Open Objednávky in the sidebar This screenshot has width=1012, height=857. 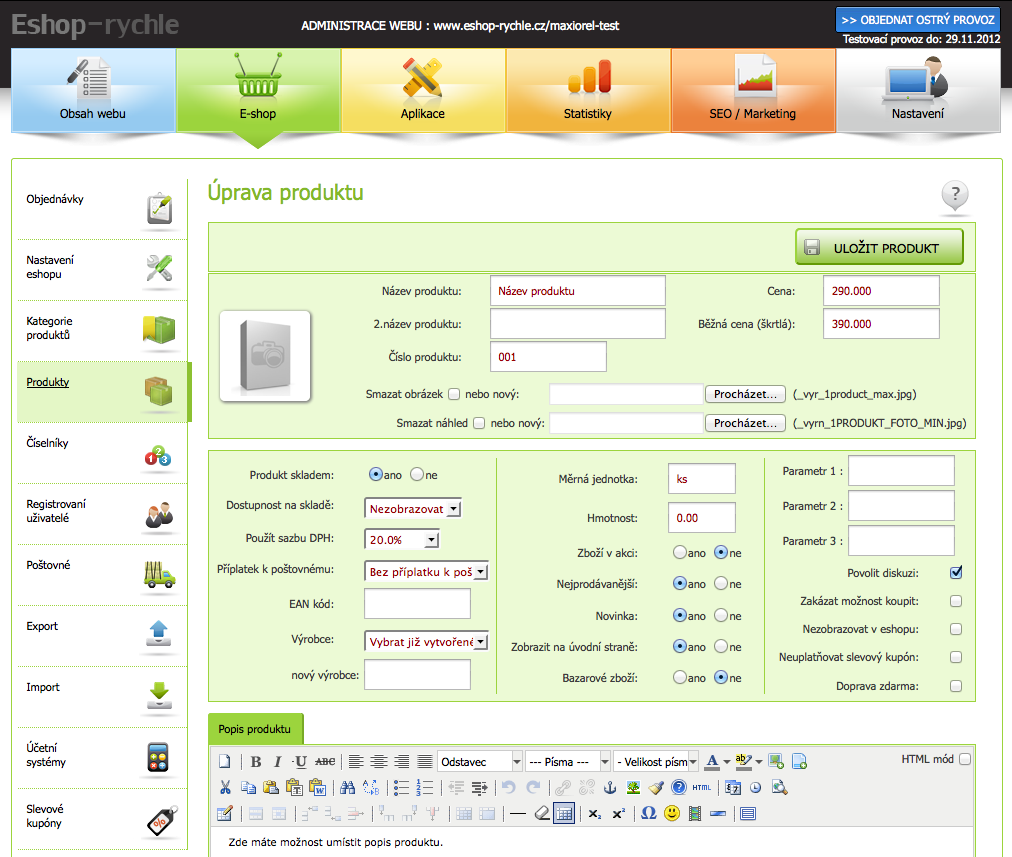tap(100, 209)
